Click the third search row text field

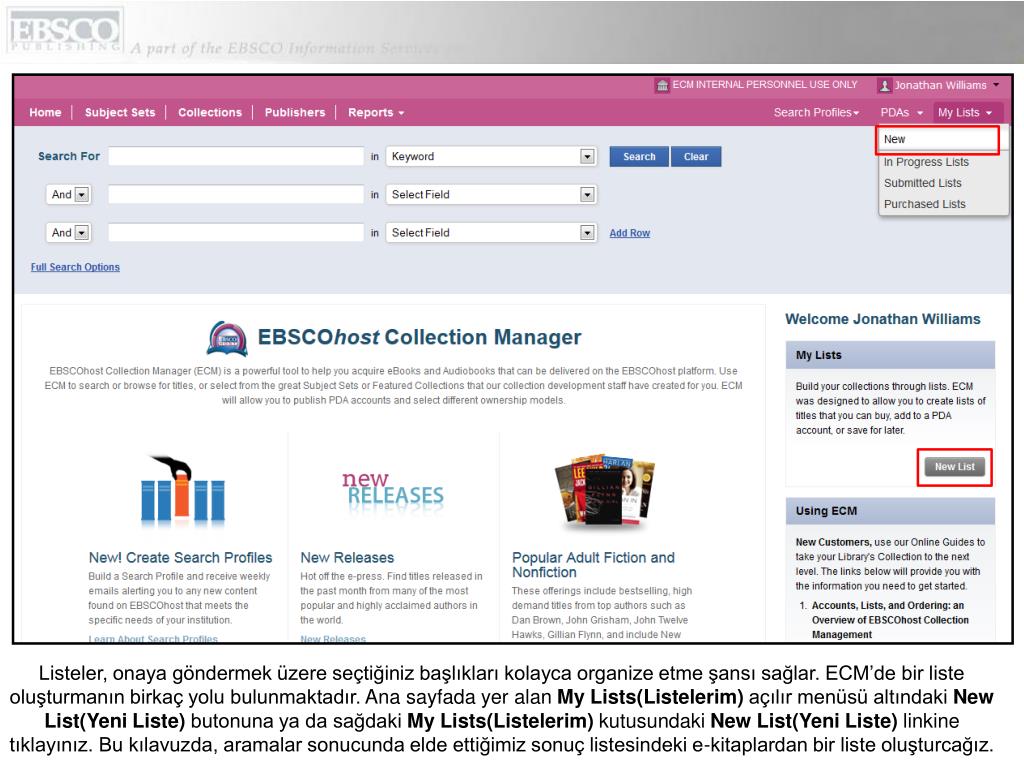(236, 232)
